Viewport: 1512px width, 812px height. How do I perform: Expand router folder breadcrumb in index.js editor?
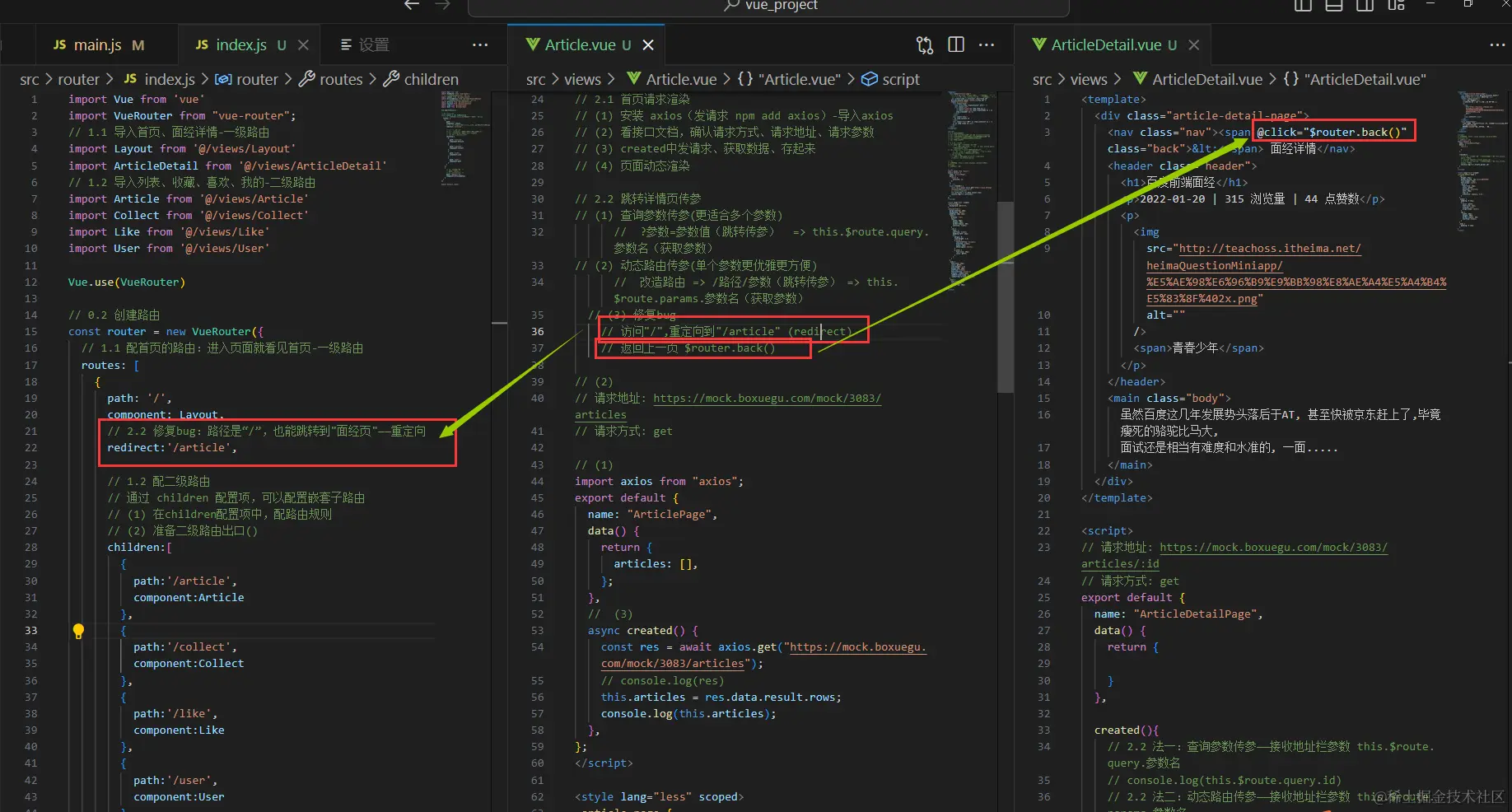pyautogui.click(x=78, y=79)
